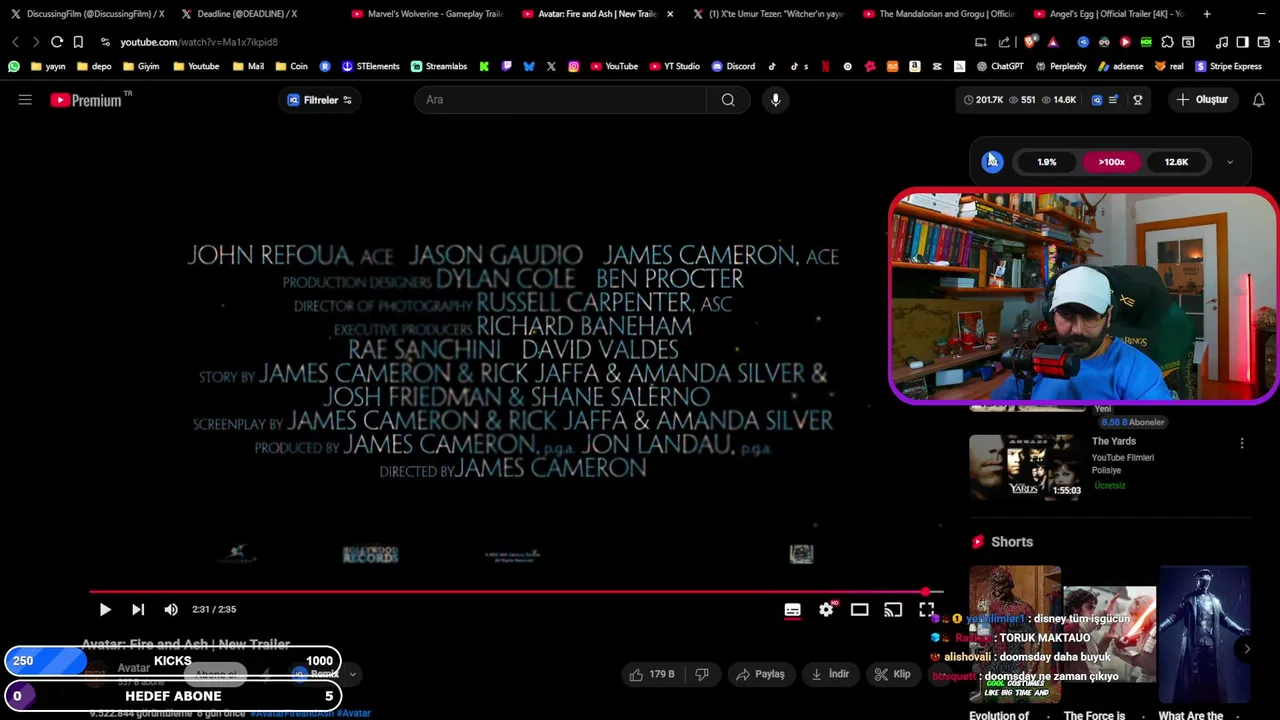Open the Mail bookmarks folder

pyautogui.click(x=248, y=66)
